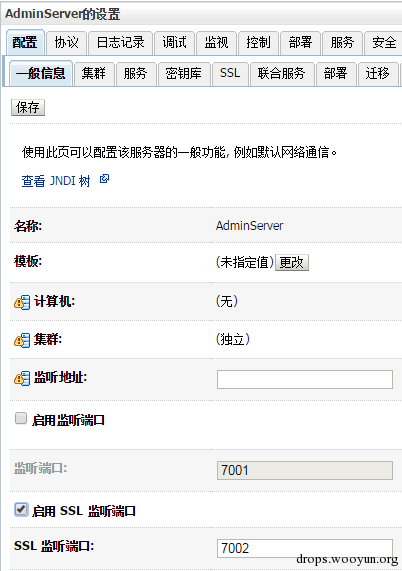Click the SSL 监听端口 field showing 7002
Image resolution: width=402 pixels, height=571 pixels.
click(305, 548)
